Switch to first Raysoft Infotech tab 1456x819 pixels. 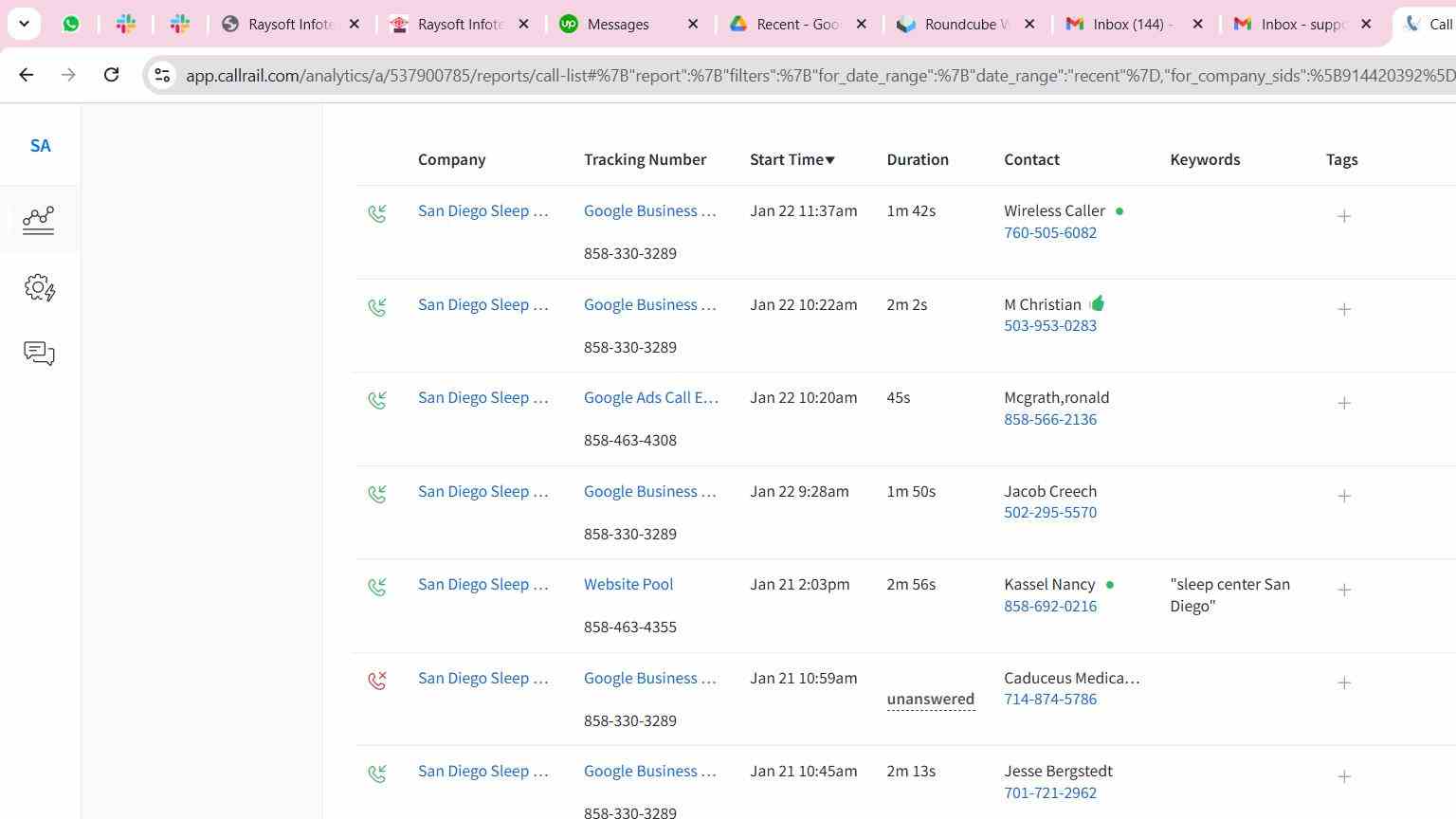point(289,24)
